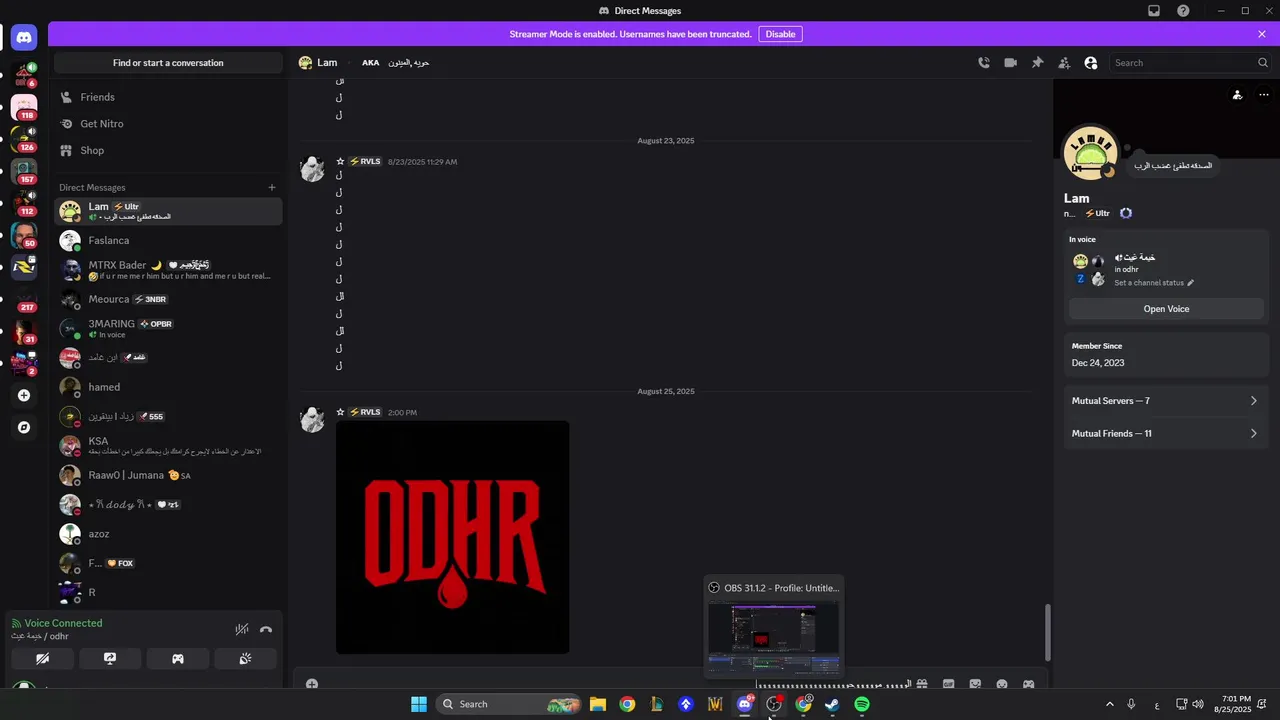Hide the user profile panel
The image size is (1280, 720).
pyautogui.click(x=1091, y=62)
